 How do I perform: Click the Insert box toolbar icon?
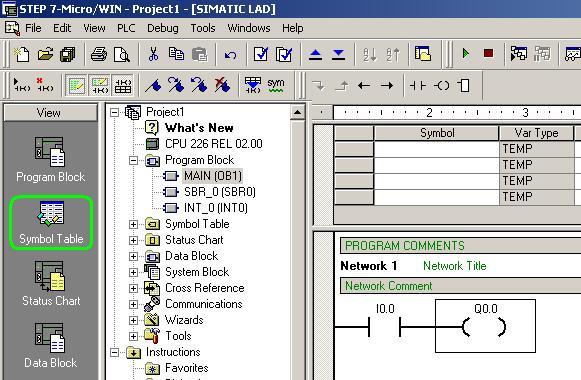point(464,86)
